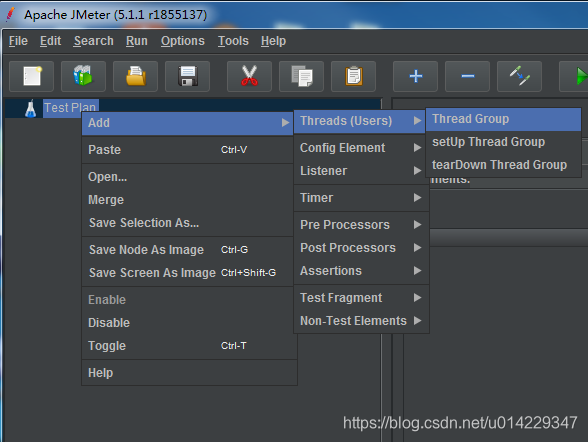Open the Templates toolbar icon
This screenshot has height=442, width=588.
coord(83,76)
